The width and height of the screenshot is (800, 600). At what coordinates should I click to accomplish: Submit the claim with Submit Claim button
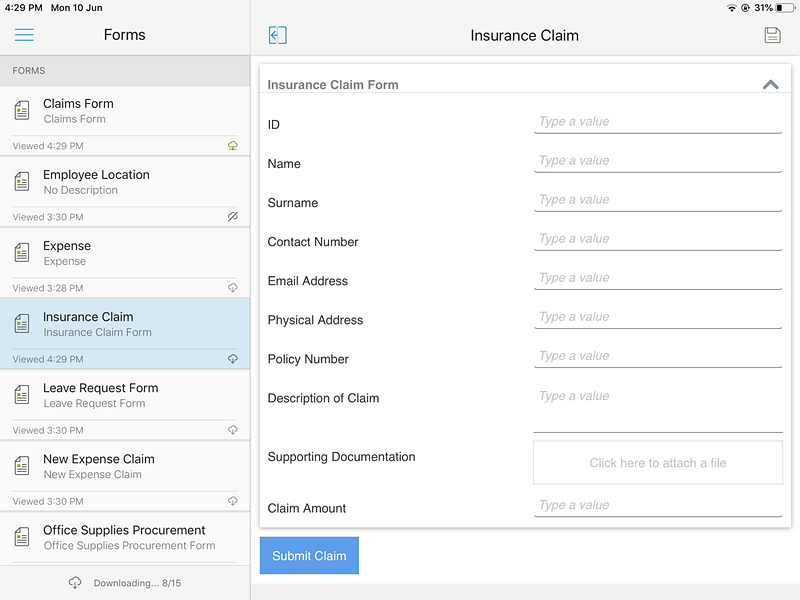(x=309, y=556)
